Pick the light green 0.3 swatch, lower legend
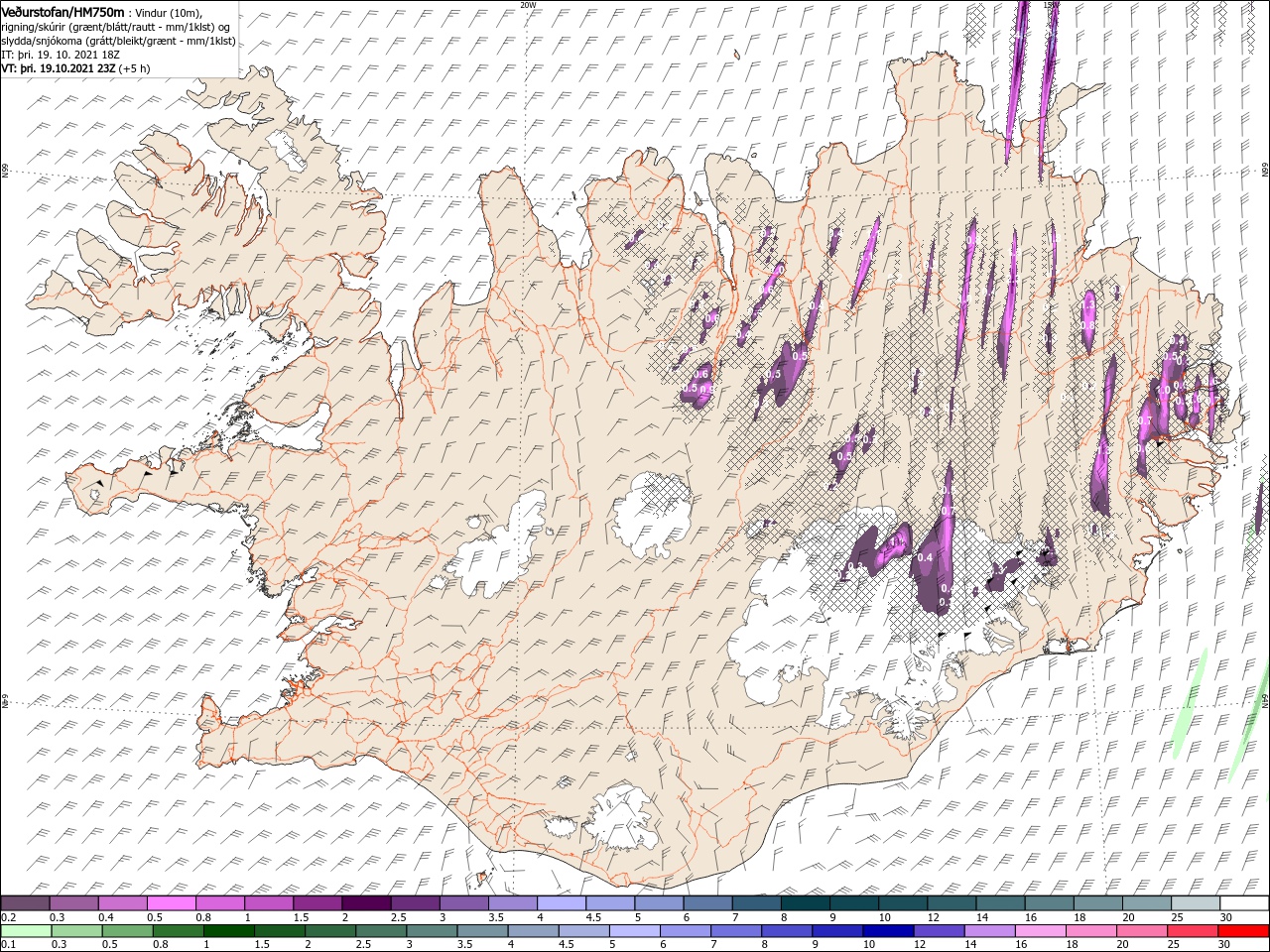The height and width of the screenshot is (952, 1270). click(76, 931)
